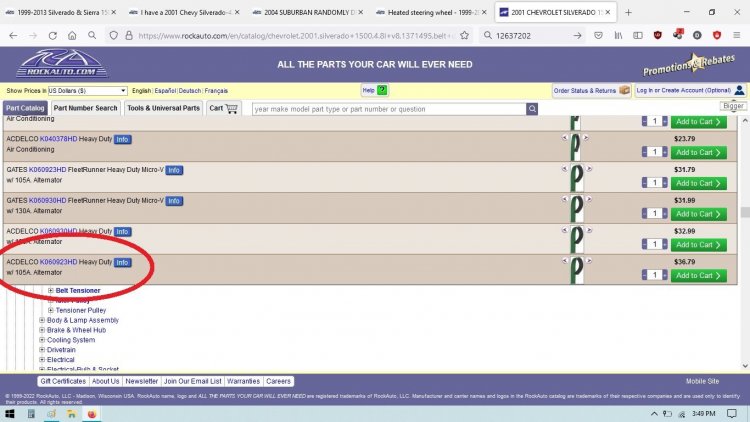
Task: Open the currency US Dollars dropdown
Action: 87,90
